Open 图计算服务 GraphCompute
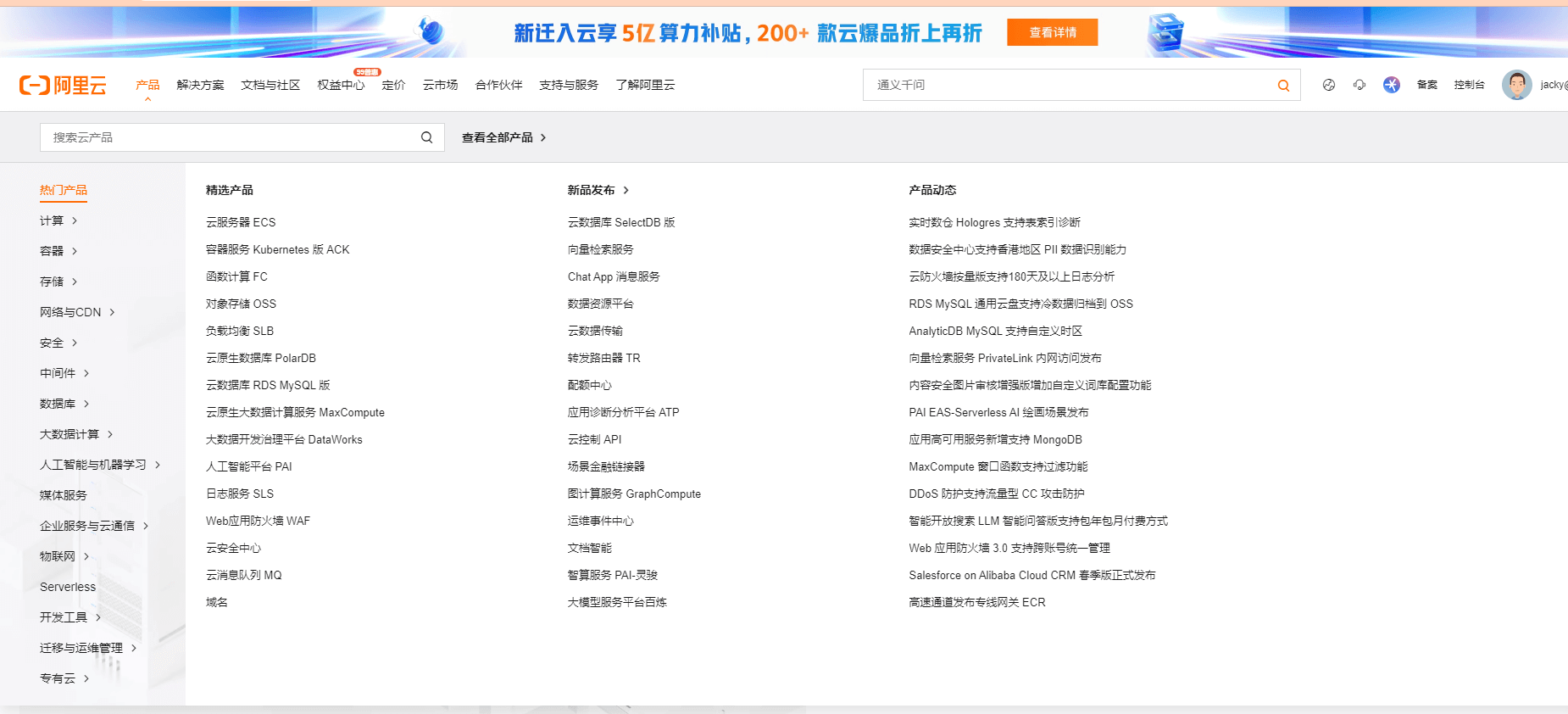This screenshot has height=714, width=1568. click(x=634, y=494)
